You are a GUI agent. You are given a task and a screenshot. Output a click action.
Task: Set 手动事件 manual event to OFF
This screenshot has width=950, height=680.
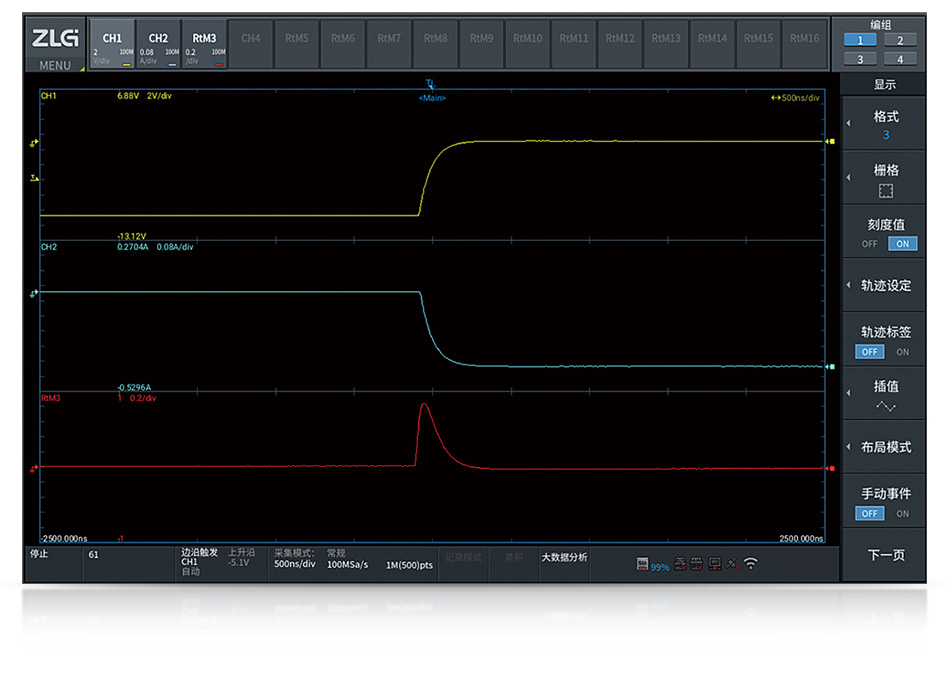[869, 513]
